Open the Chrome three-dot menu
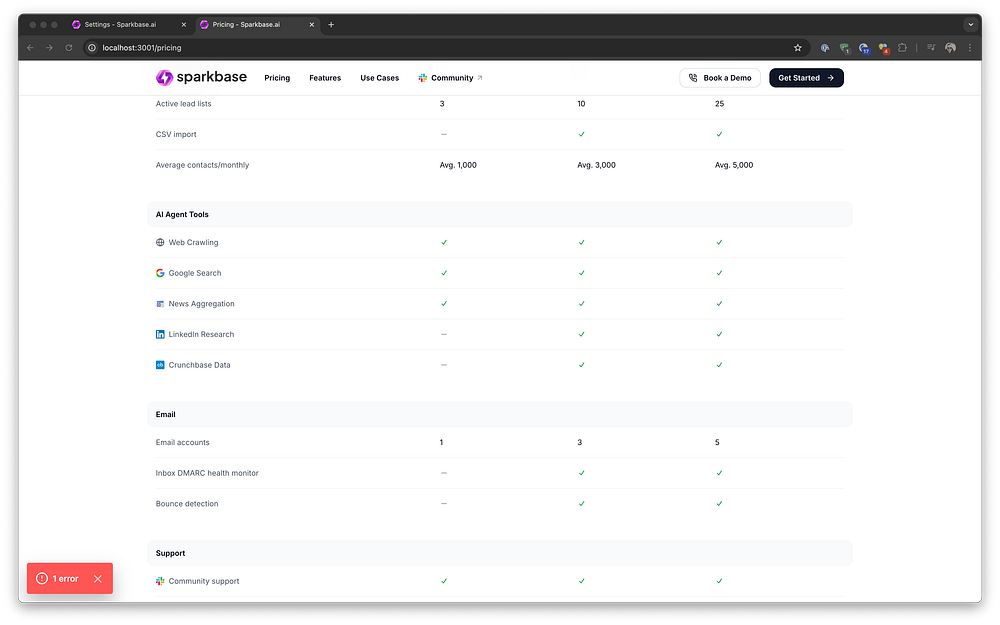This screenshot has width=1000, height=625. 969,48
